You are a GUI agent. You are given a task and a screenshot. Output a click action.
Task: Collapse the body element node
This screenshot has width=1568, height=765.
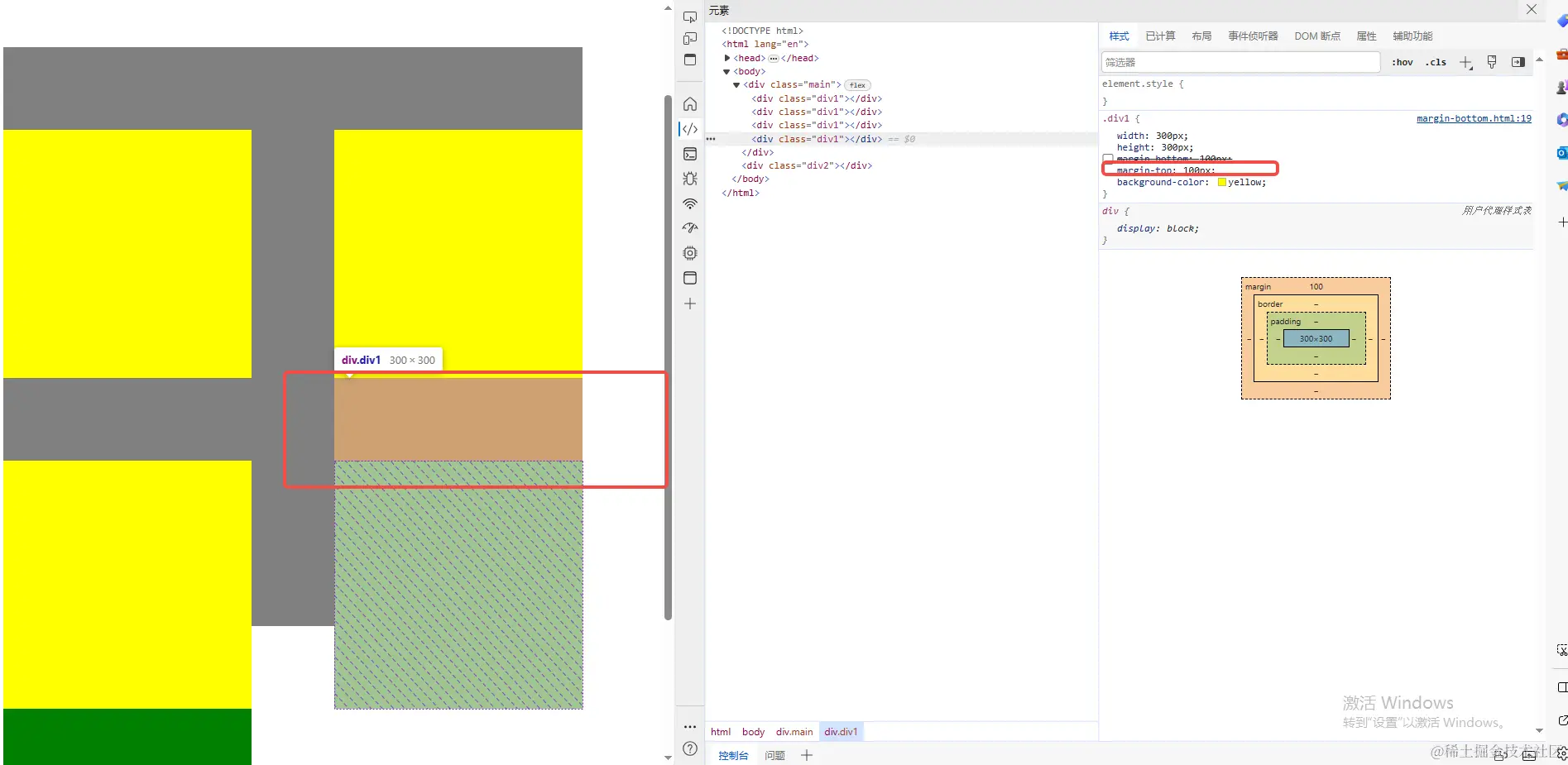[x=727, y=72]
